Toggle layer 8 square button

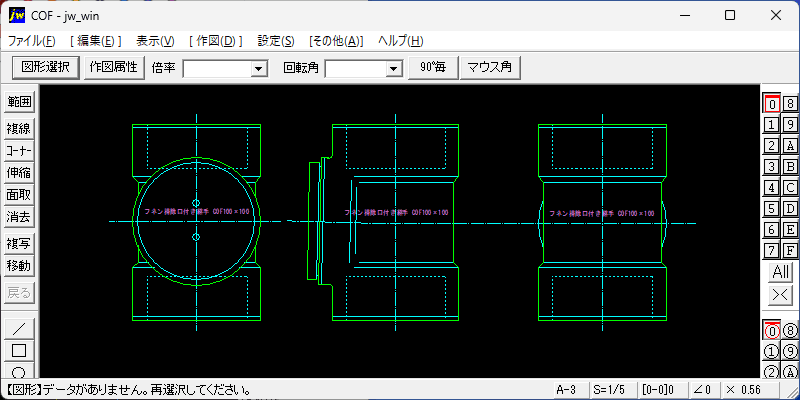790,104
